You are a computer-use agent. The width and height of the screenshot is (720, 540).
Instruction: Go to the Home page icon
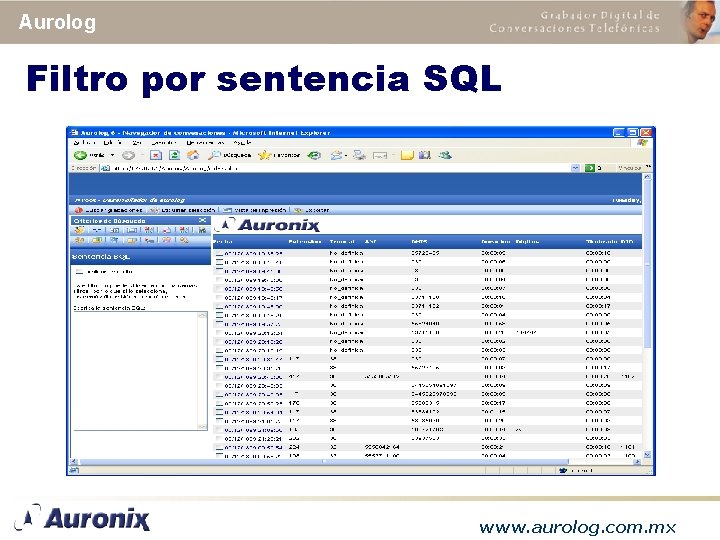click(193, 155)
